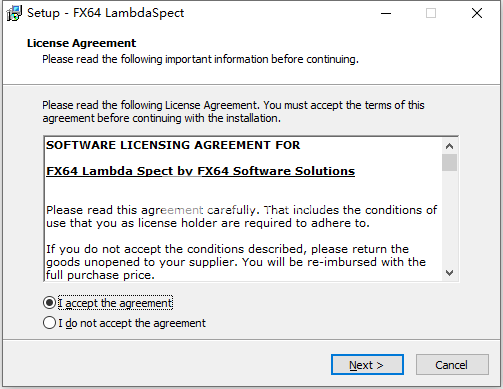Viewport: 503px width, 389px height.
Task: Close the FX64 LambdaSpect Setup window
Action: (x=477, y=13)
